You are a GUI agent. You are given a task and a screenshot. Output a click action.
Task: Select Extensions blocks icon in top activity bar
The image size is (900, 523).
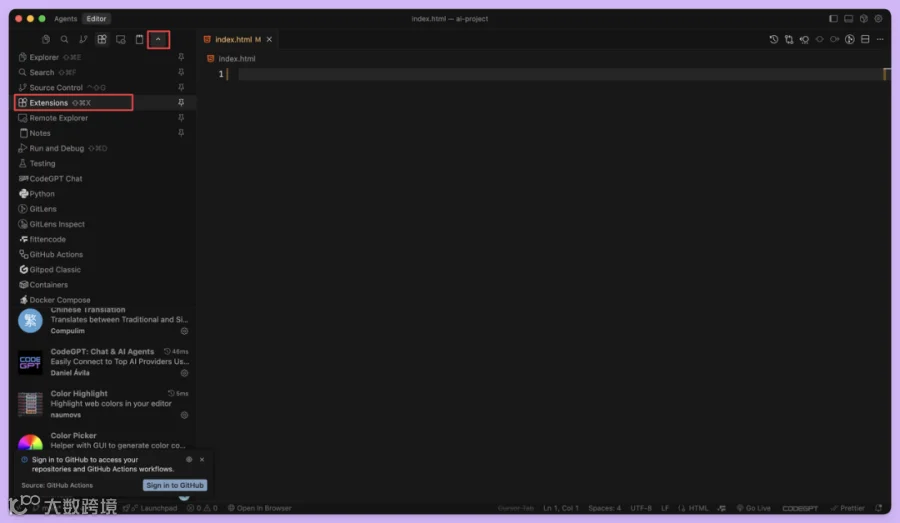[x=102, y=40]
